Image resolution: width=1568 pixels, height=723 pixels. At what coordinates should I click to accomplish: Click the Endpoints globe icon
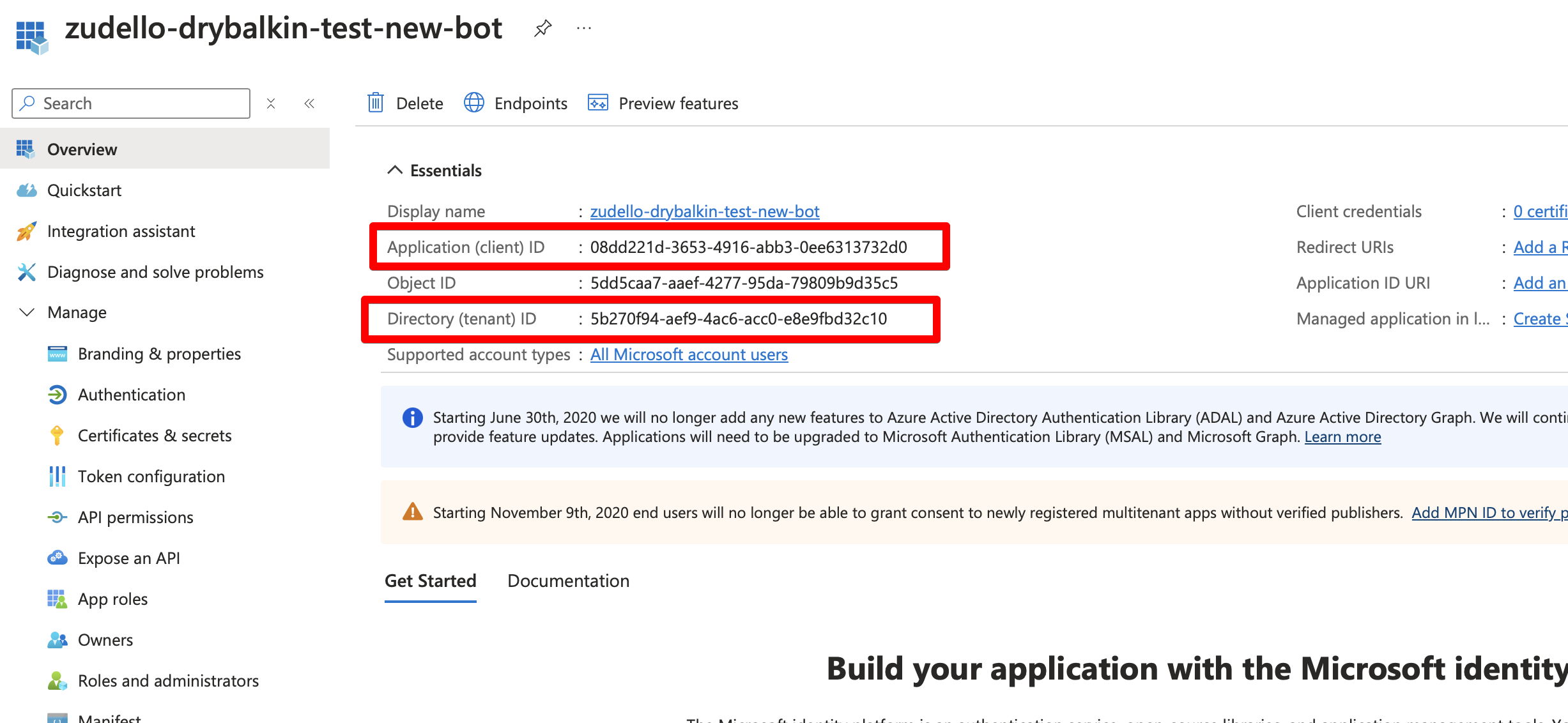474,103
